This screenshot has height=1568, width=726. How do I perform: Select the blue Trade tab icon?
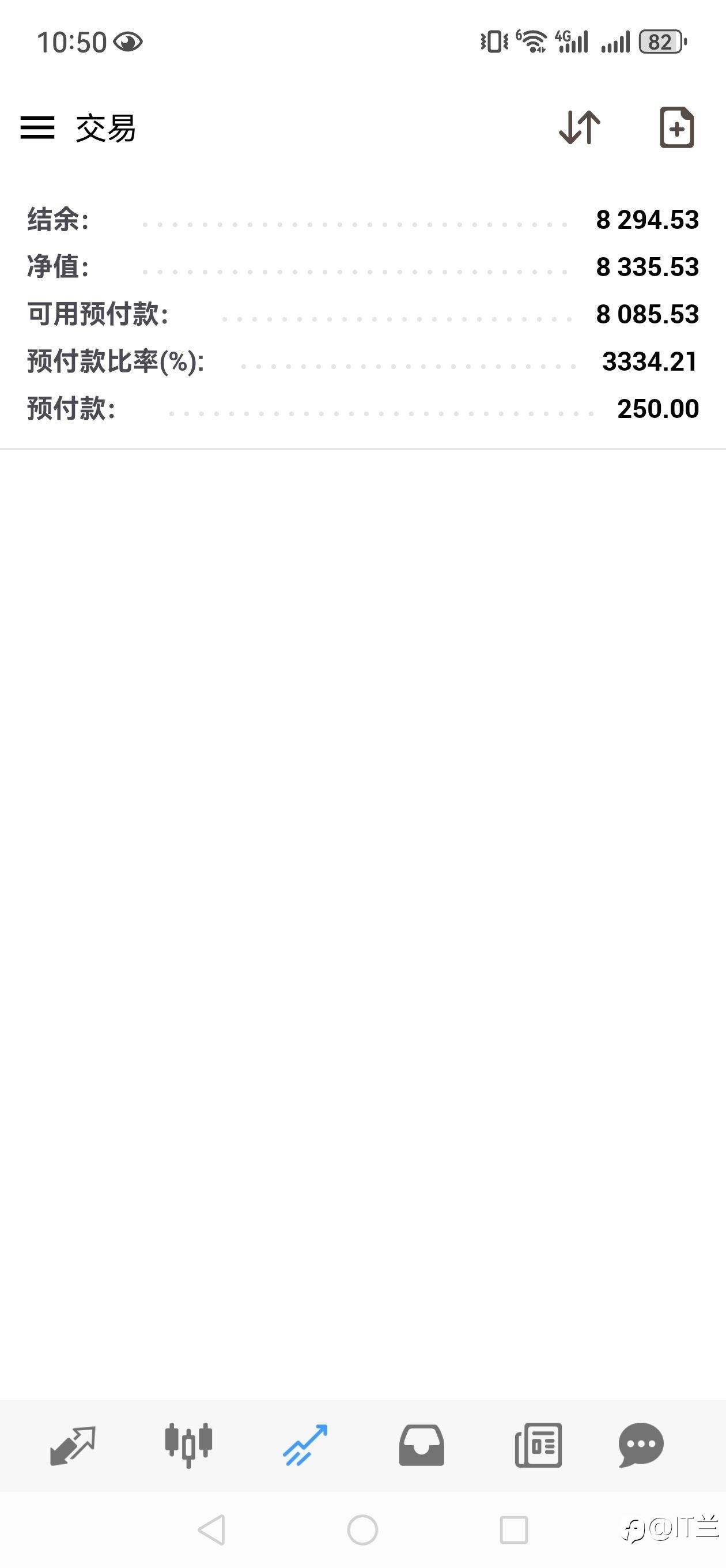click(x=305, y=1445)
